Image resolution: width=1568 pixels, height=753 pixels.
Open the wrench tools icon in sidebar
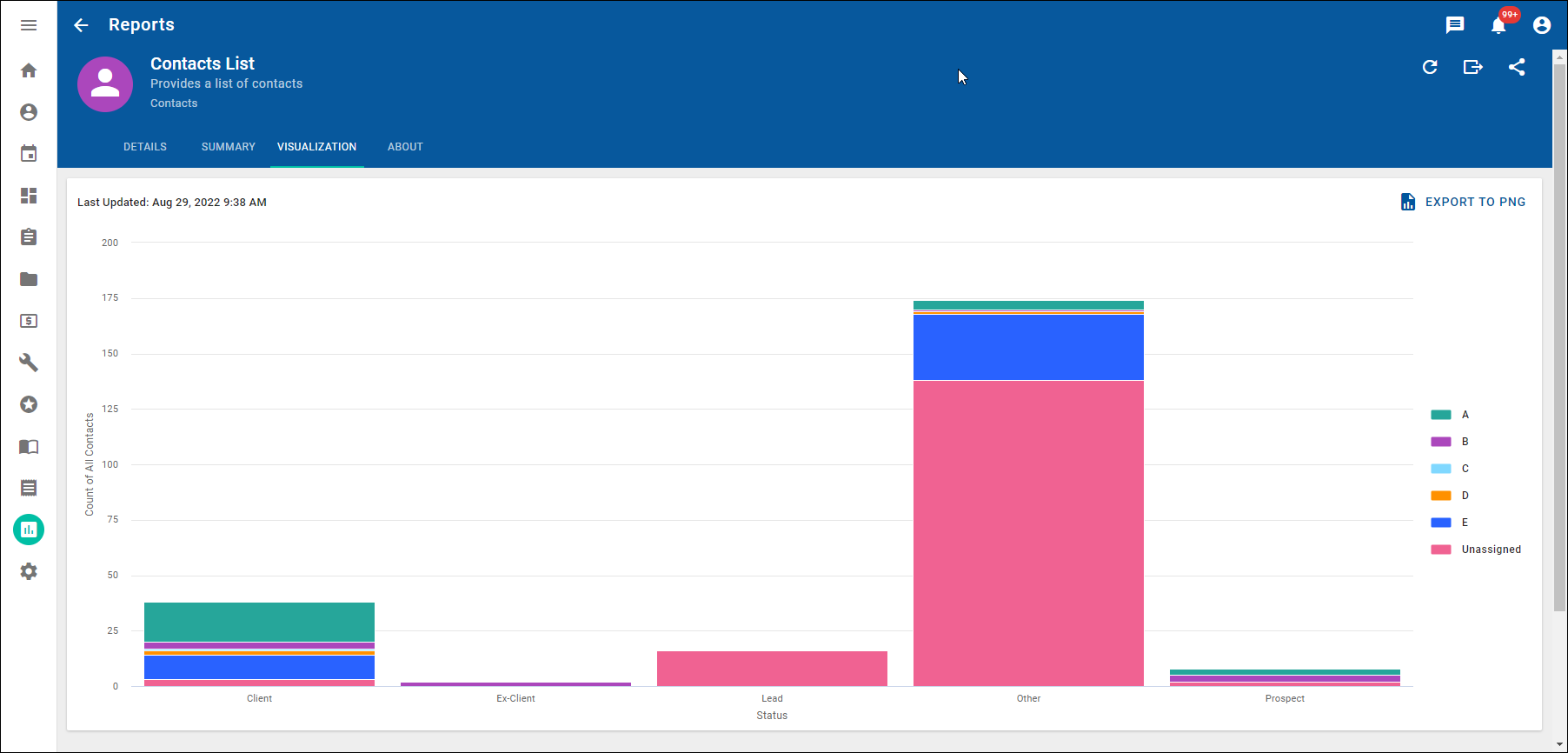click(29, 363)
